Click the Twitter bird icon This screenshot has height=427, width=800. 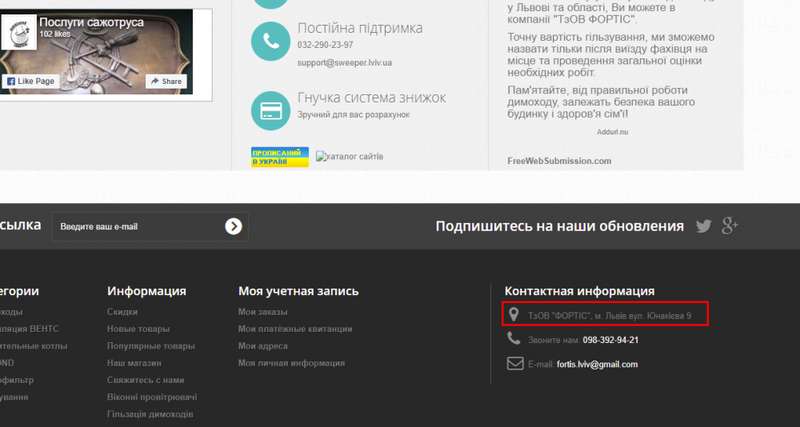(704, 226)
